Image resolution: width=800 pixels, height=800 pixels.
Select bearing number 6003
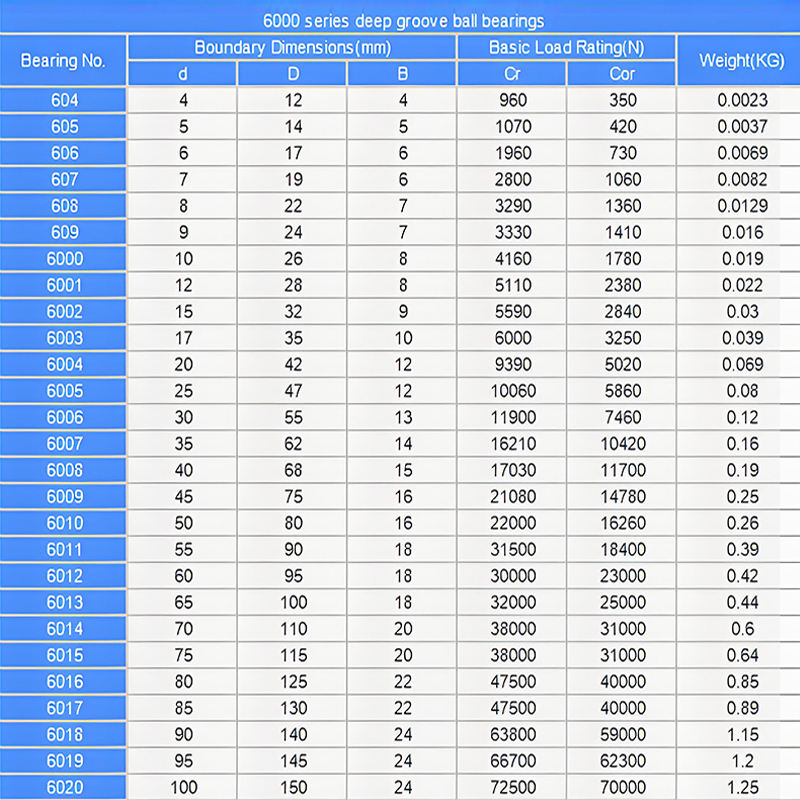64,338
